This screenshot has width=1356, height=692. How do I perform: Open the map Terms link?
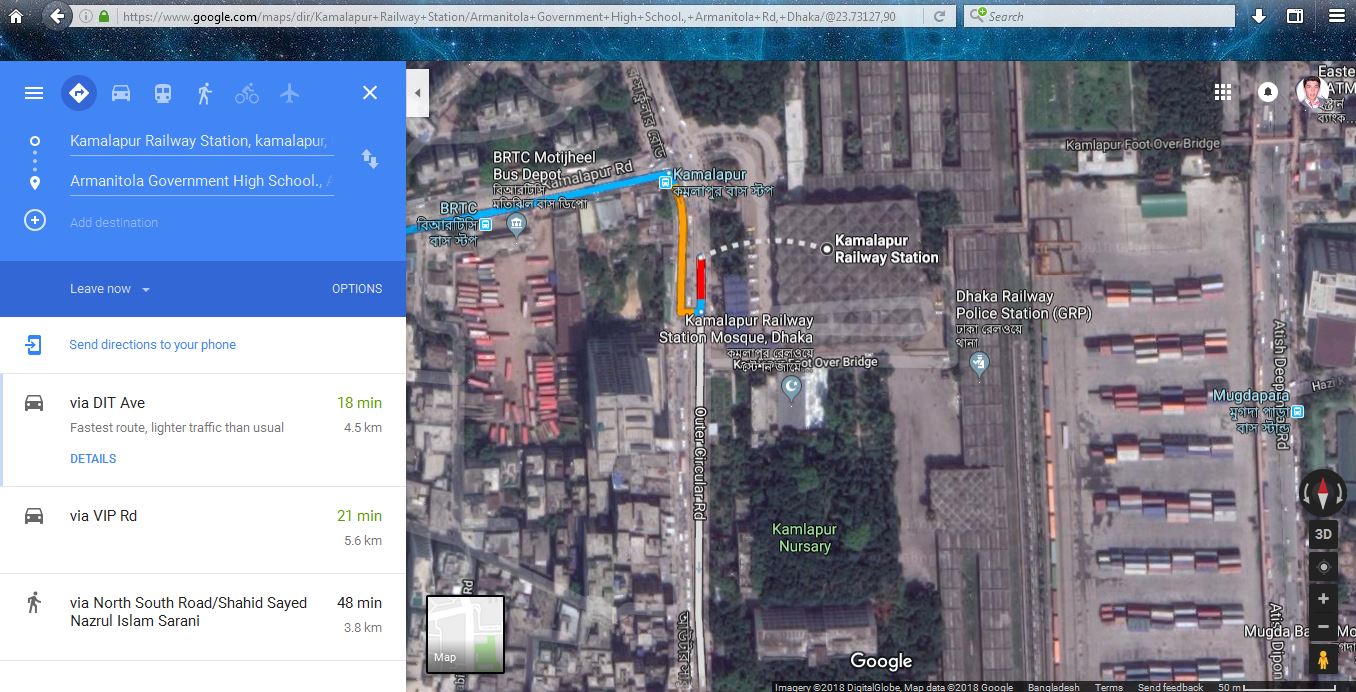[x=1109, y=687]
